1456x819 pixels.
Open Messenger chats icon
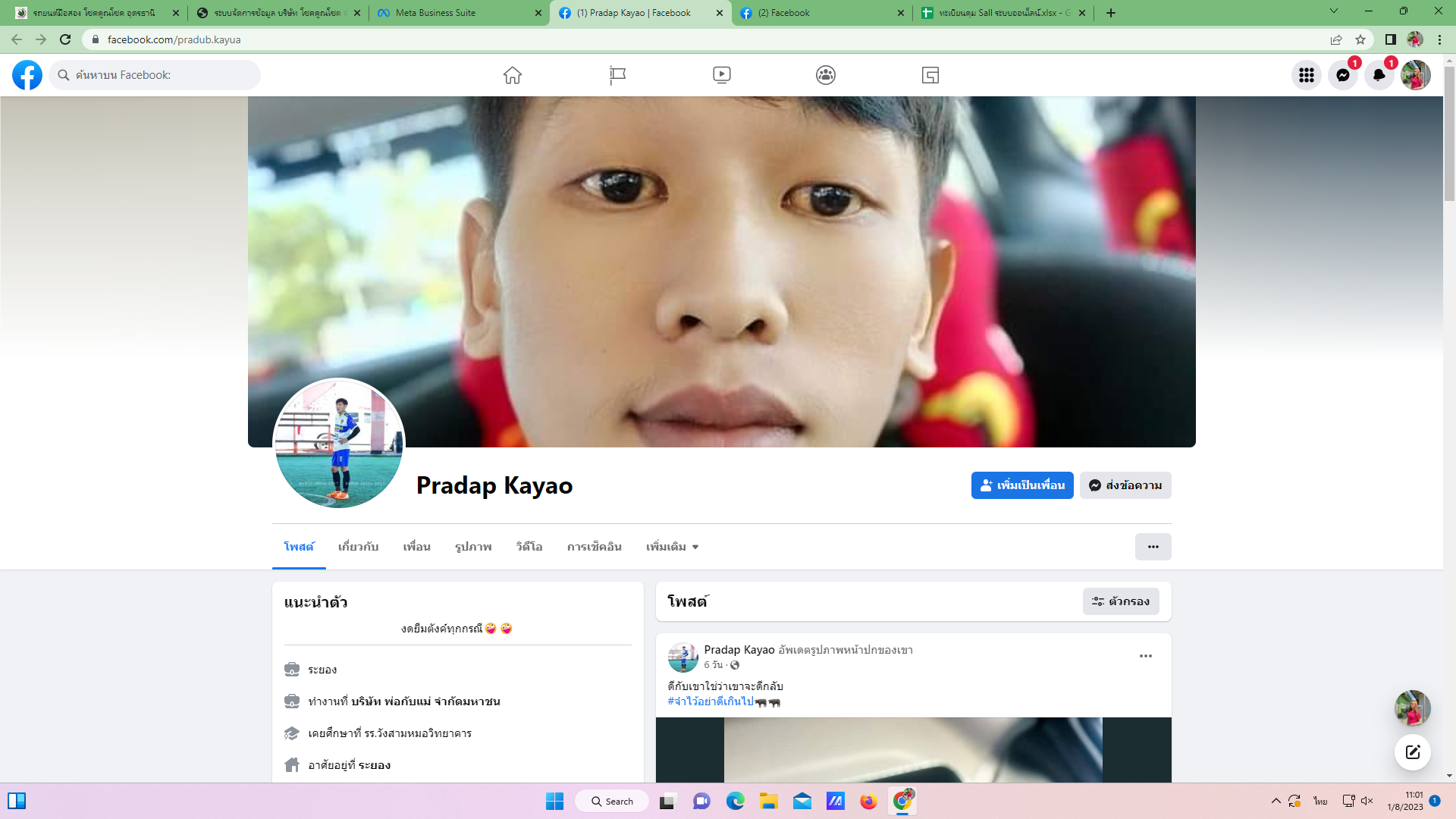pos(1342,75)
